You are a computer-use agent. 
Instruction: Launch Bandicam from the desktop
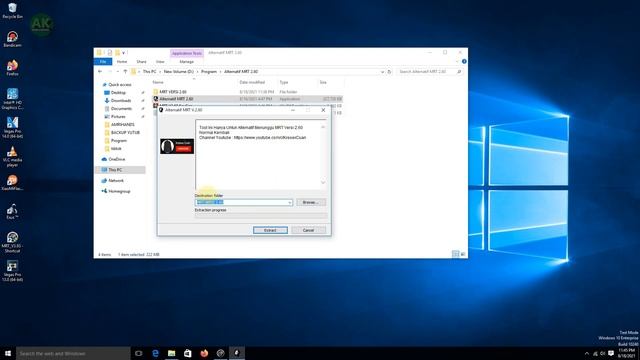[x=12, y=39]
